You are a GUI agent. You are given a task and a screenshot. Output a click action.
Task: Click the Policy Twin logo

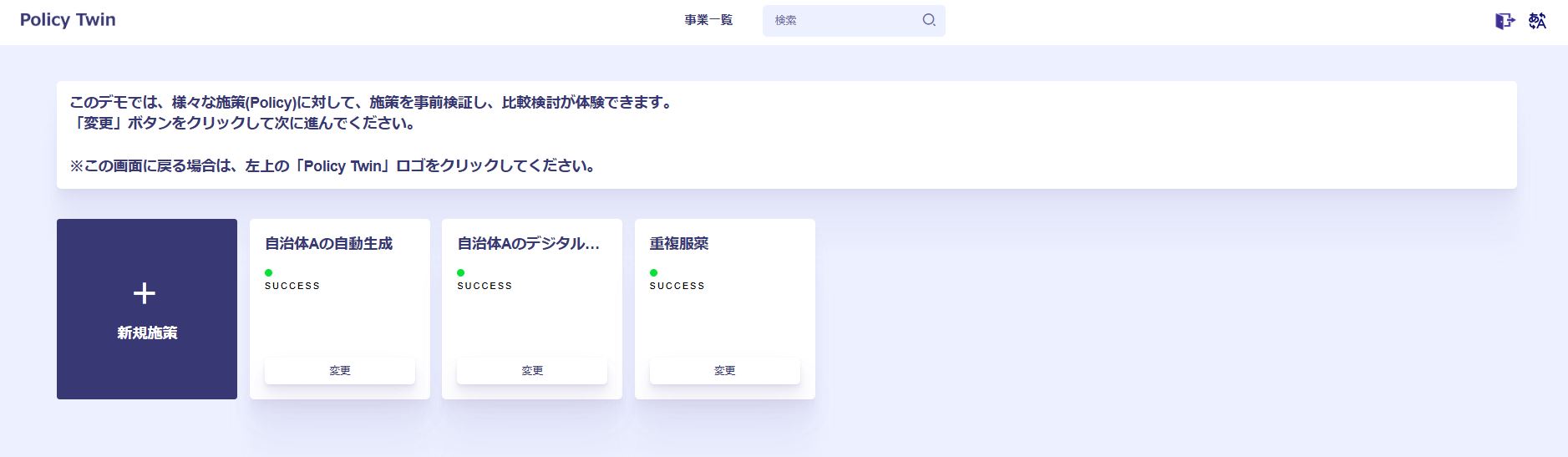(x=68, y=20)
